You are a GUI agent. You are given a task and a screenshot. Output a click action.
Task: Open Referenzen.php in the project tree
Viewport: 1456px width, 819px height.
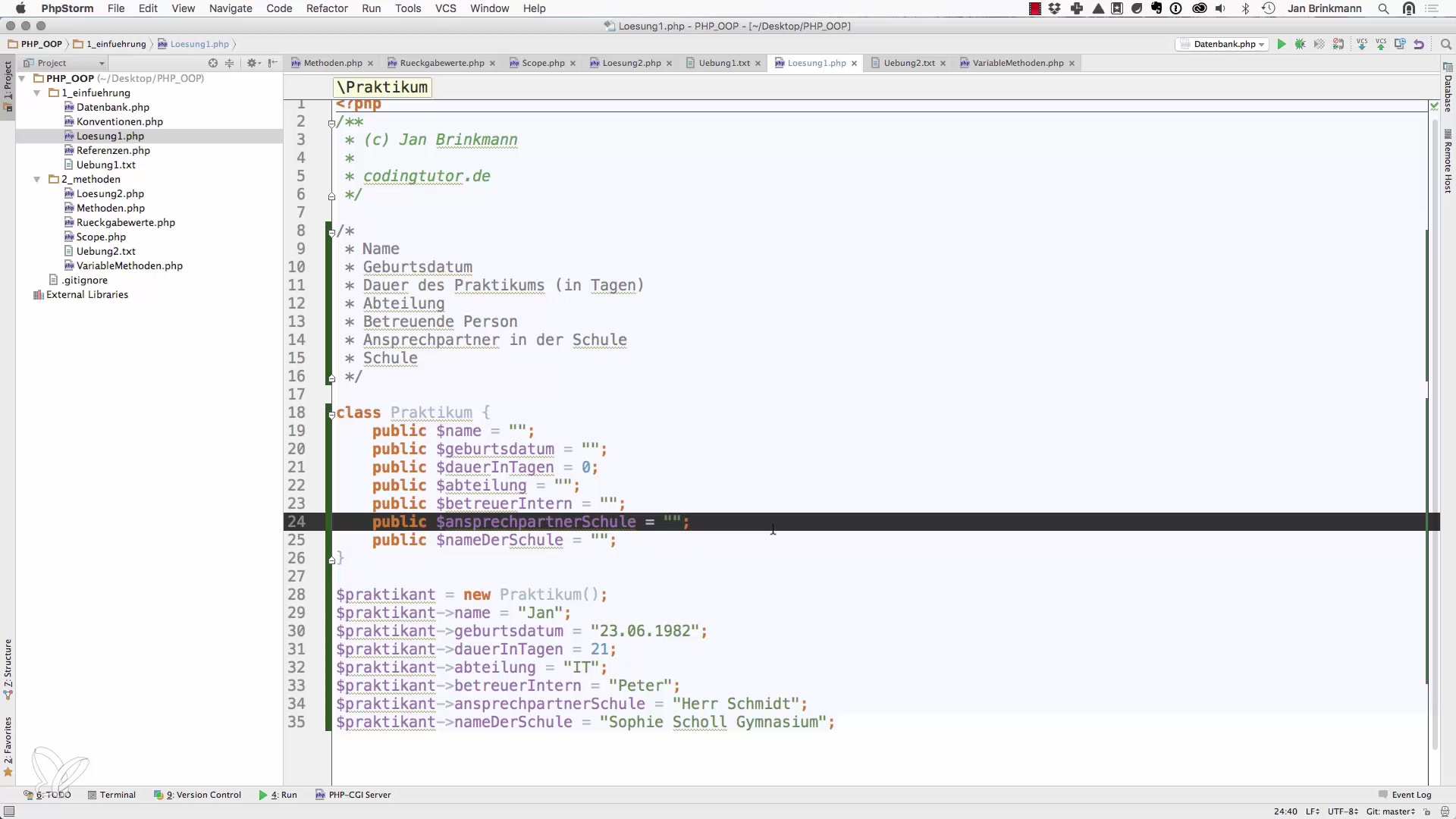tap(113, 150)
